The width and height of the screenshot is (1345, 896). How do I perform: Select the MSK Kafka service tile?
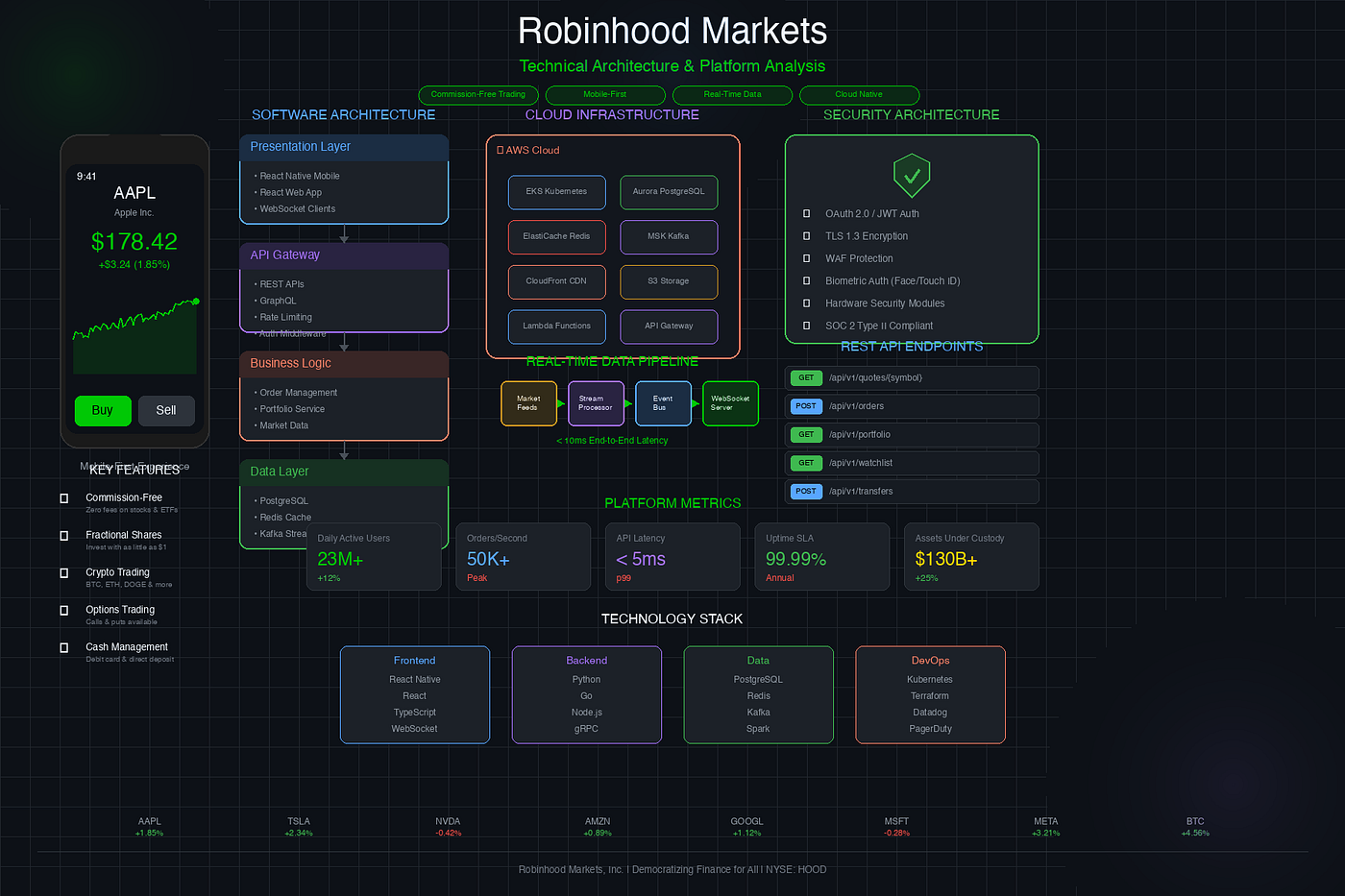click(669, 236)
